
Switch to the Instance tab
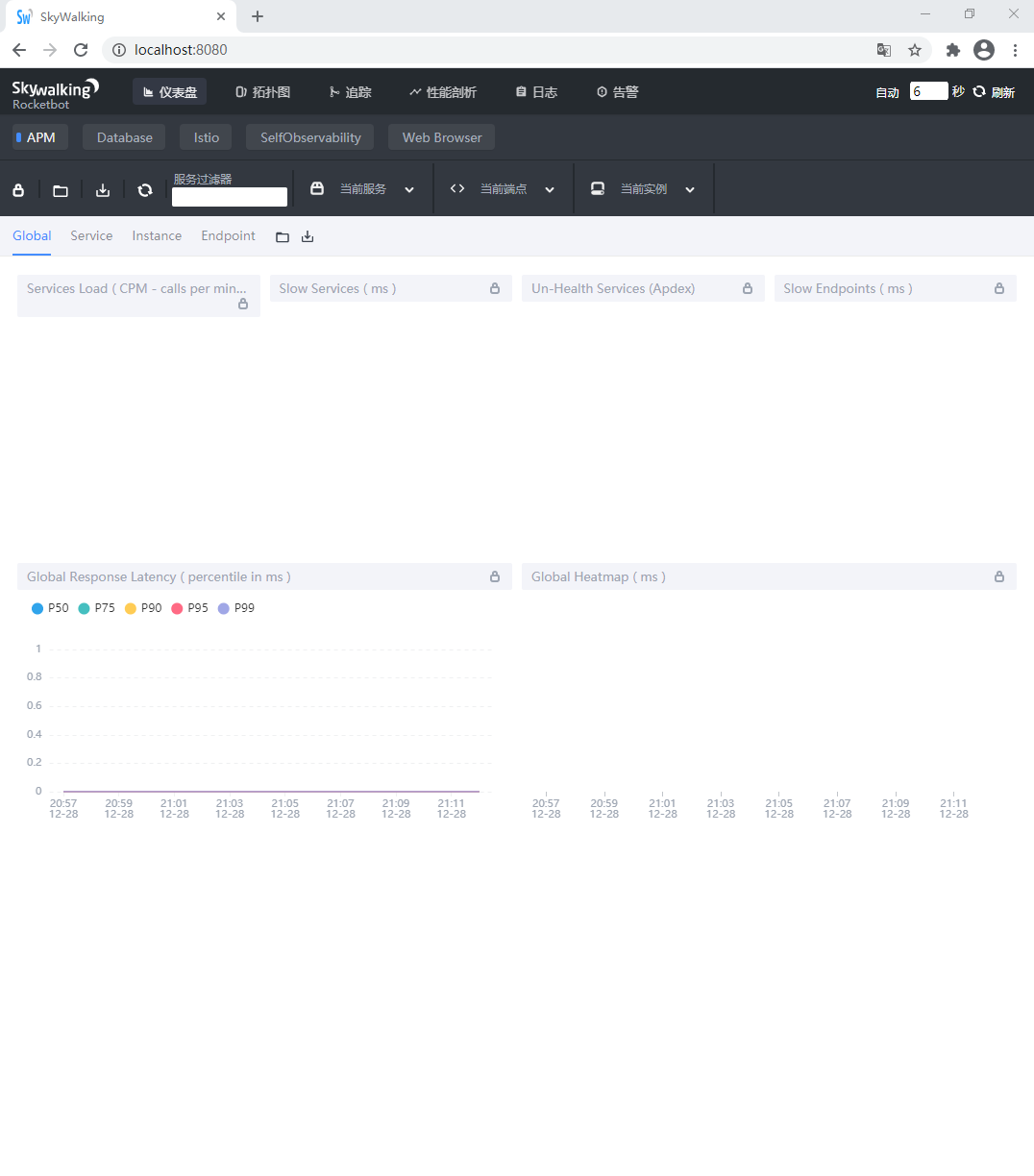[x=157, y=235]
